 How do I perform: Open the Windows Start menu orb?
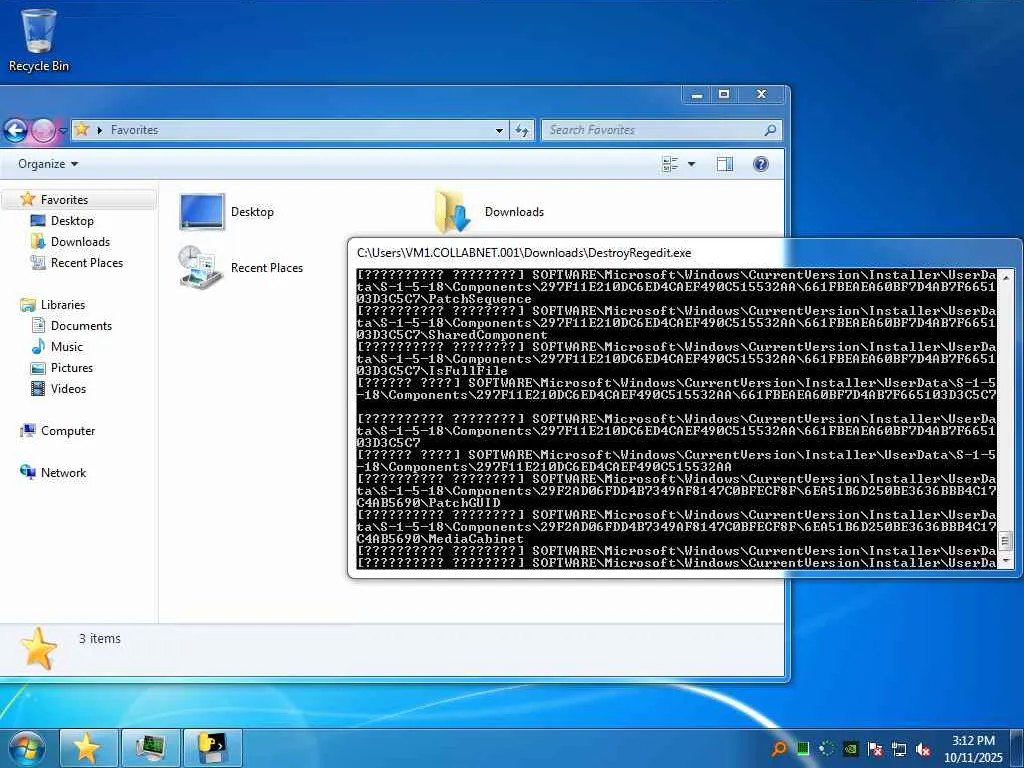(27, 748)
